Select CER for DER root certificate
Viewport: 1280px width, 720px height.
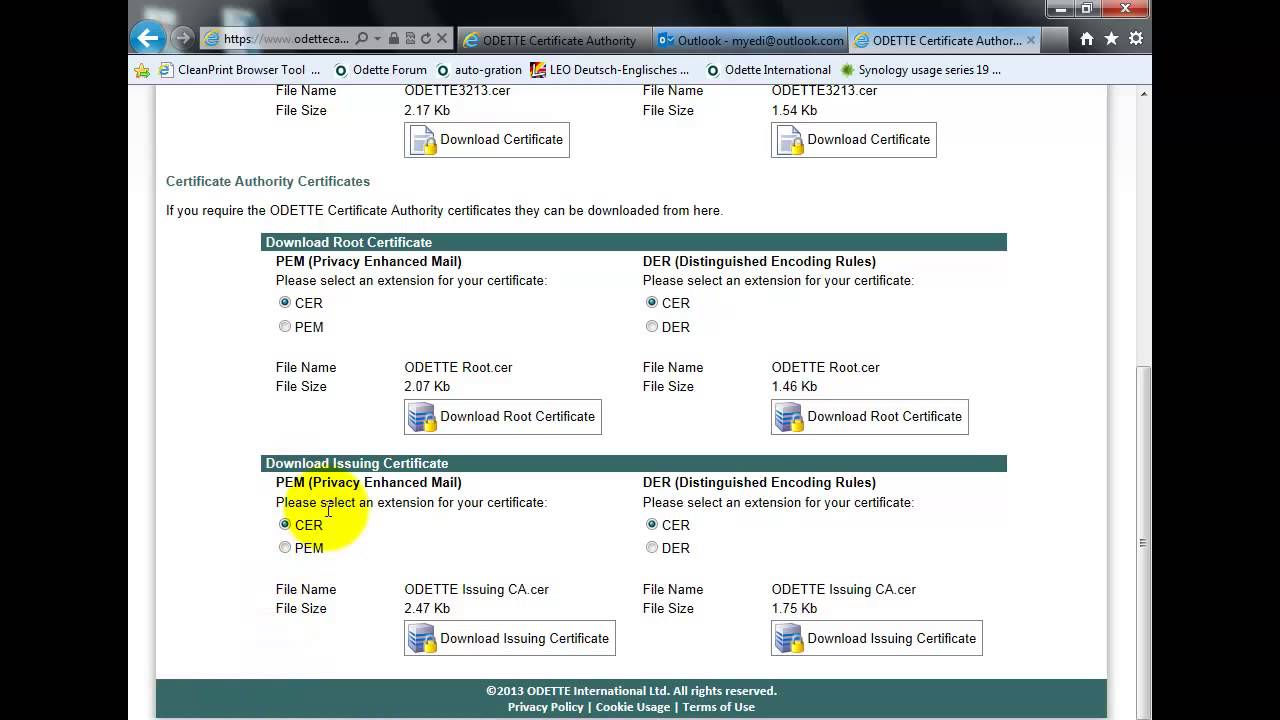[652, 302]
